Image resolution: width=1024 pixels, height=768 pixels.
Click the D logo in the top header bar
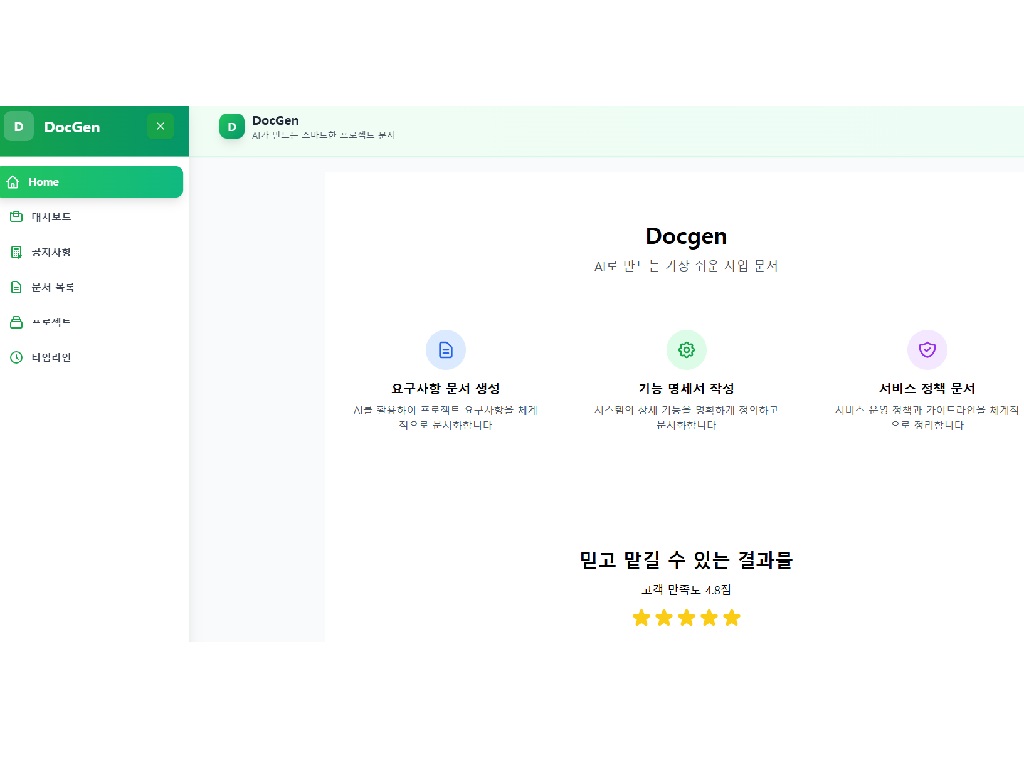pos(232,126)
